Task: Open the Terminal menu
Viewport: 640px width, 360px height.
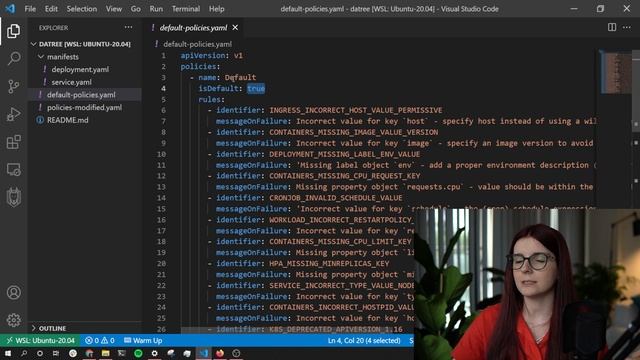Action: point(186,9)
